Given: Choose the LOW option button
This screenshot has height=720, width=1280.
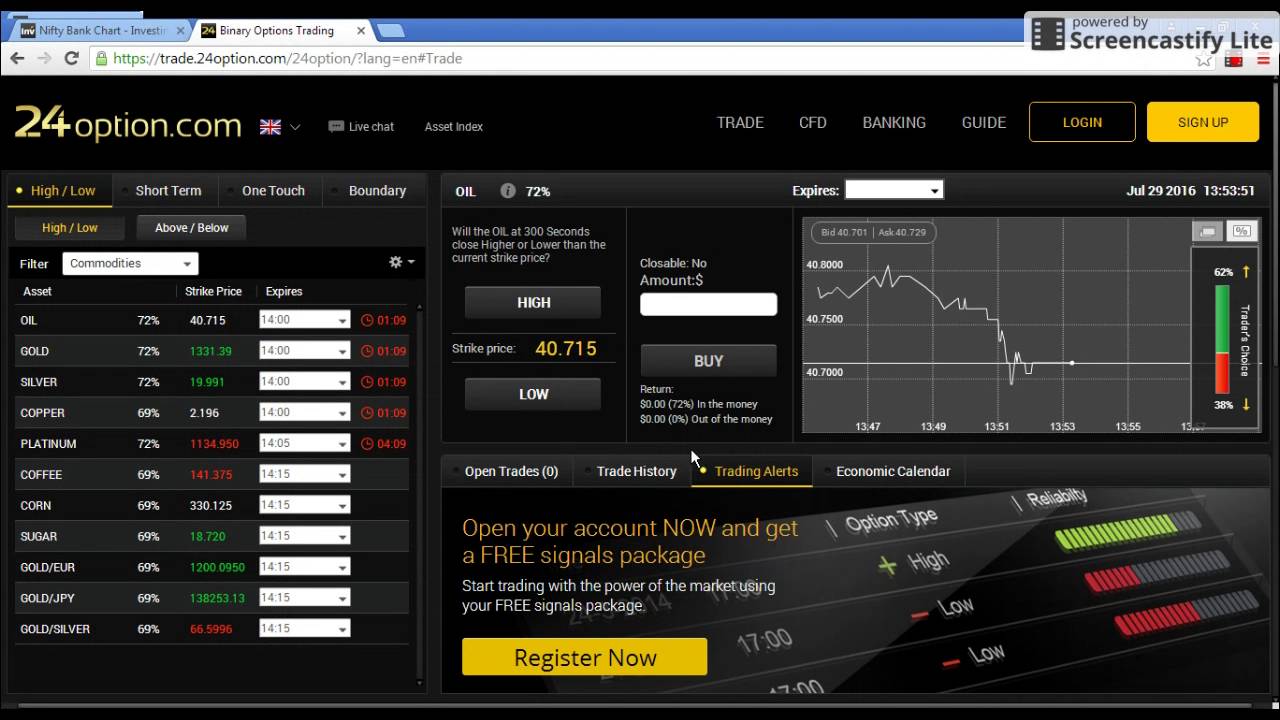Looking at the screenshot, I should [533, 394].
